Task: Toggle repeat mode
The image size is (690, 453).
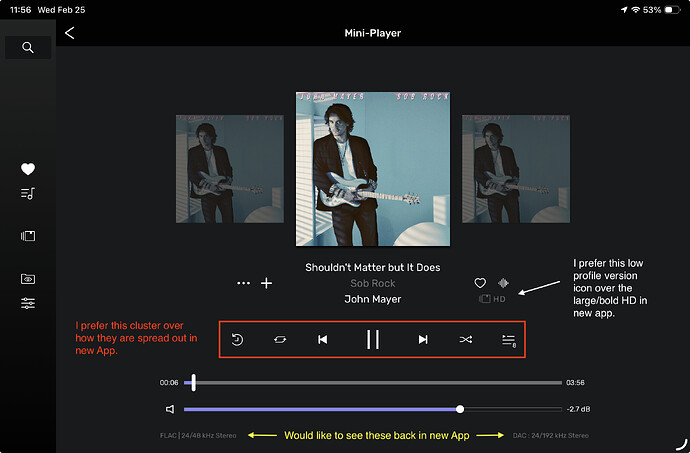Action: click(x=281, y=340)
